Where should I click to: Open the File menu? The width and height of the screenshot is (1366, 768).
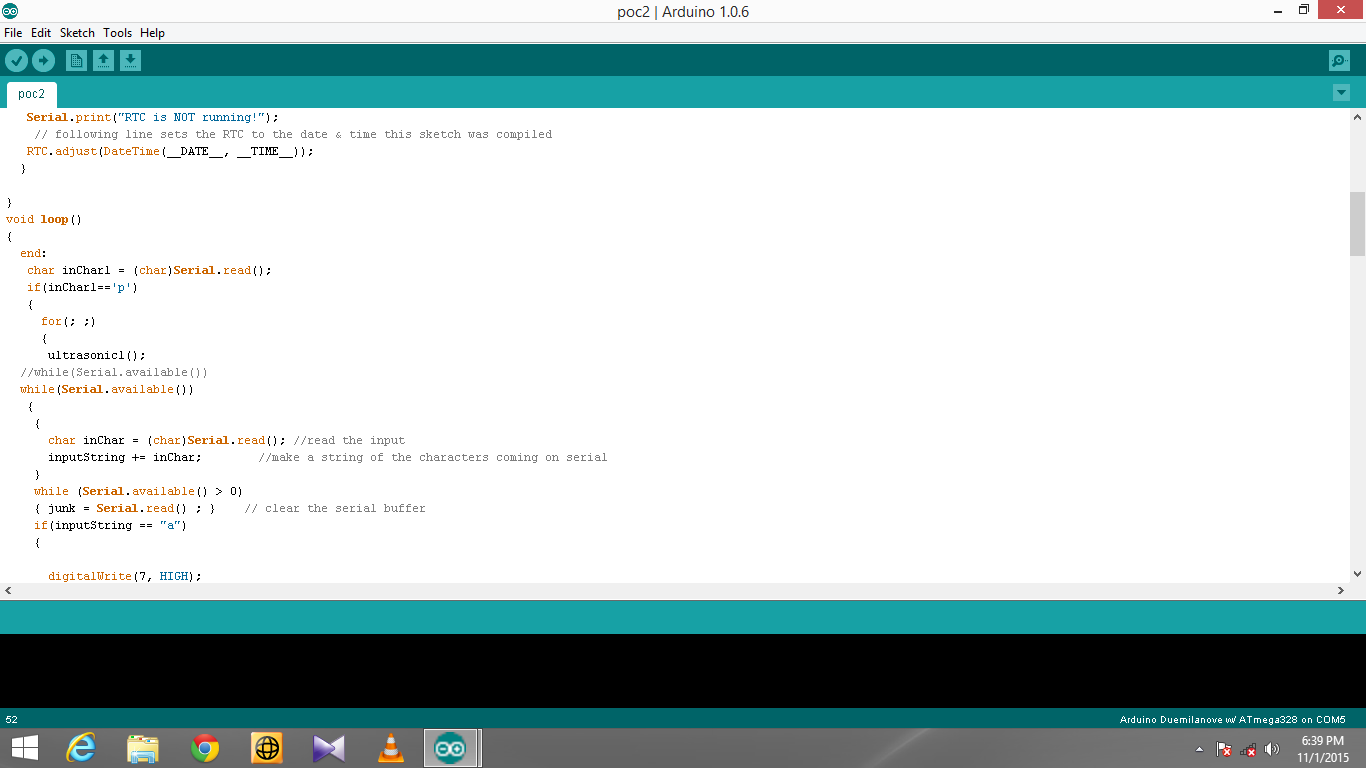pos(13,33)
